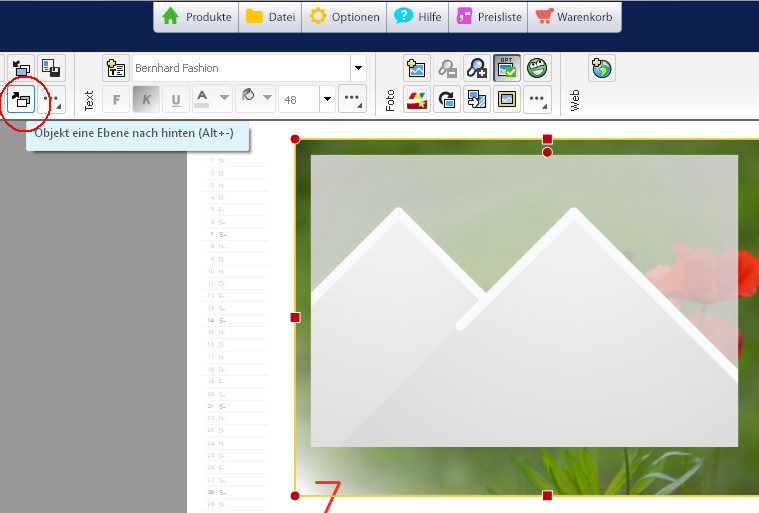The width and height of the screenshot is (759, 513).
Task: Add a frame to the photo
Action: coord(507,100)
